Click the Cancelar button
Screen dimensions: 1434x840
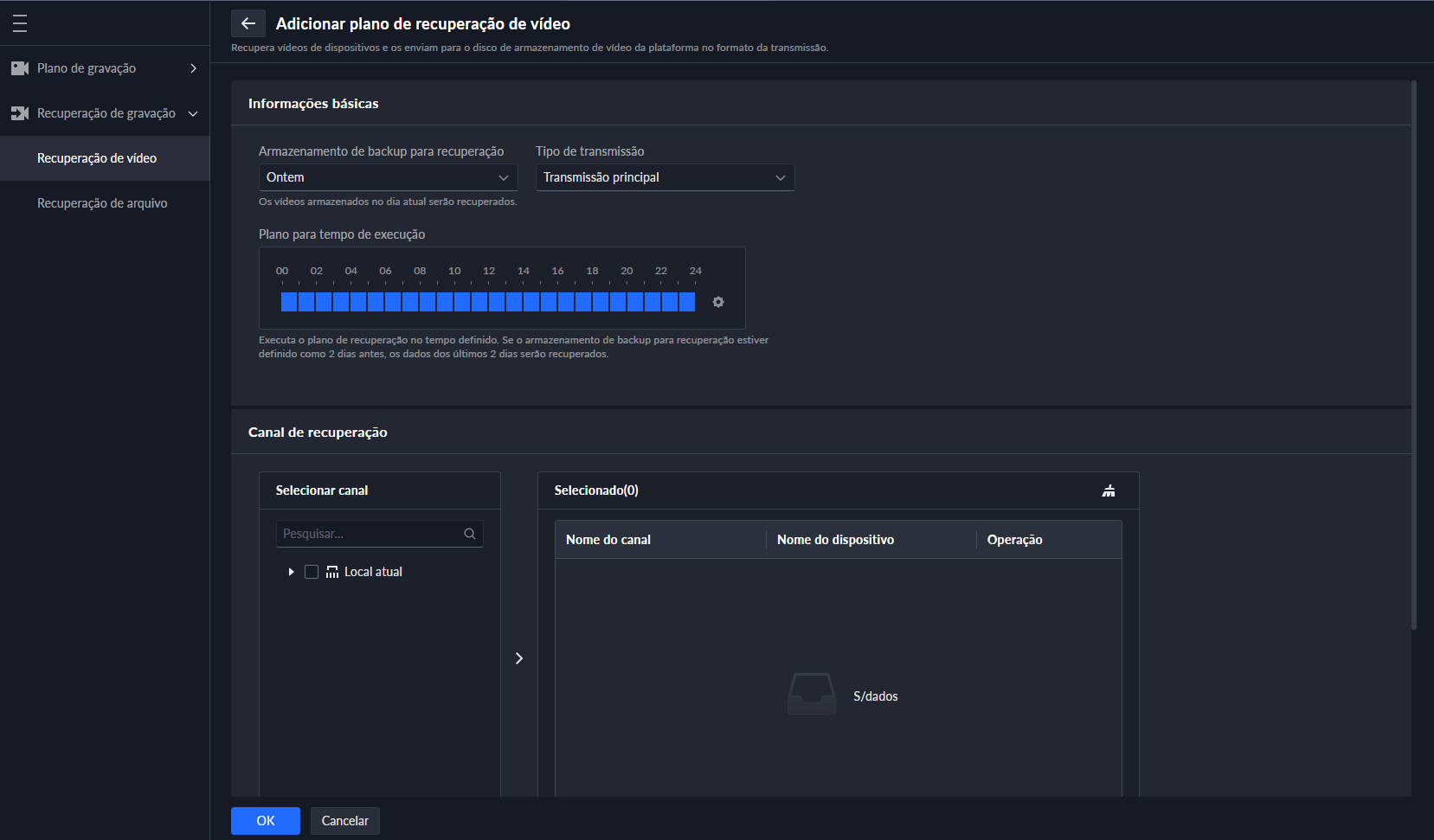(x=344, y=821)
